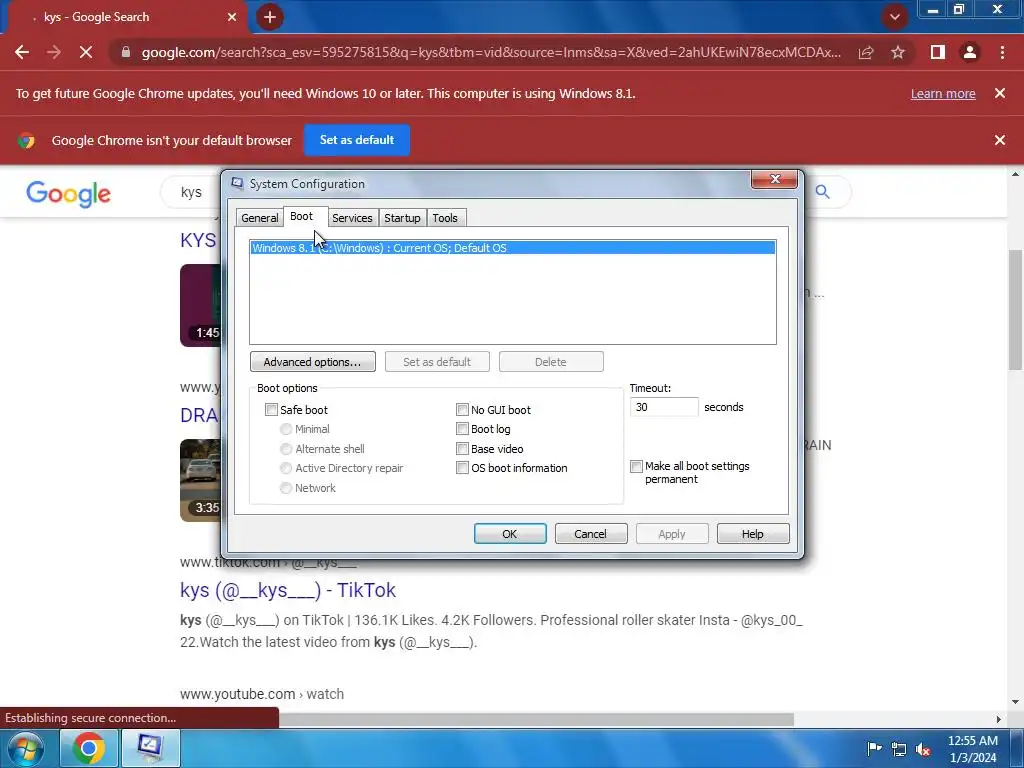The width and height of the screenshot is (1024, 768).
Task: View site info via the lock icon
Action: pyautogui.click(x=126, y=52)
